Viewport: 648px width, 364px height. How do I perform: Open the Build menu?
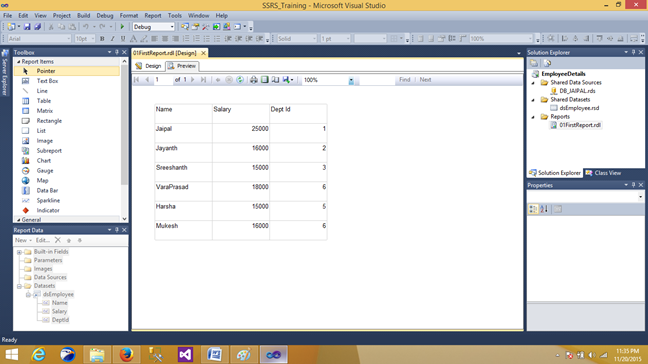83,16
